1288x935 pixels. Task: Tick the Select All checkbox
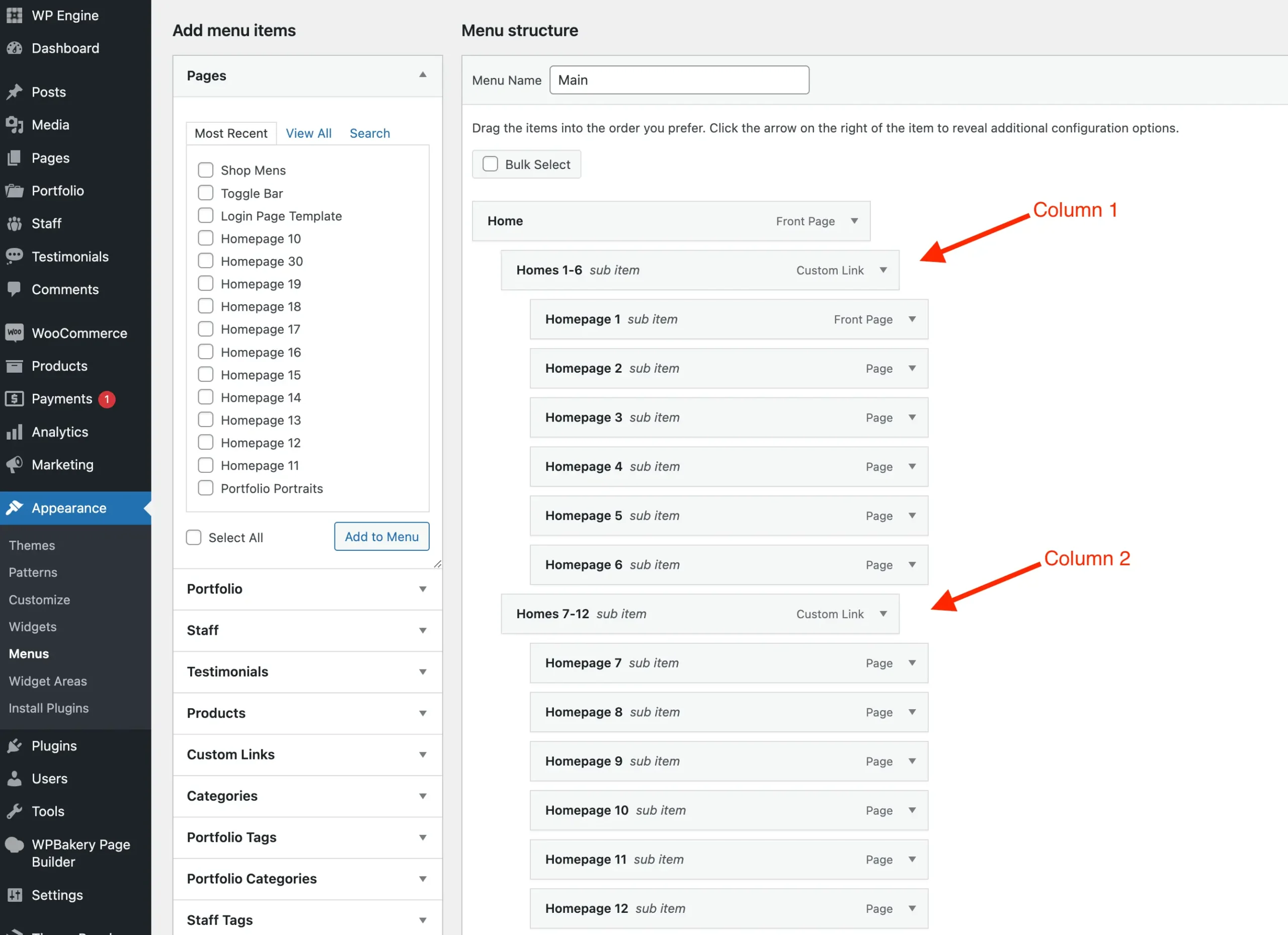194,537
